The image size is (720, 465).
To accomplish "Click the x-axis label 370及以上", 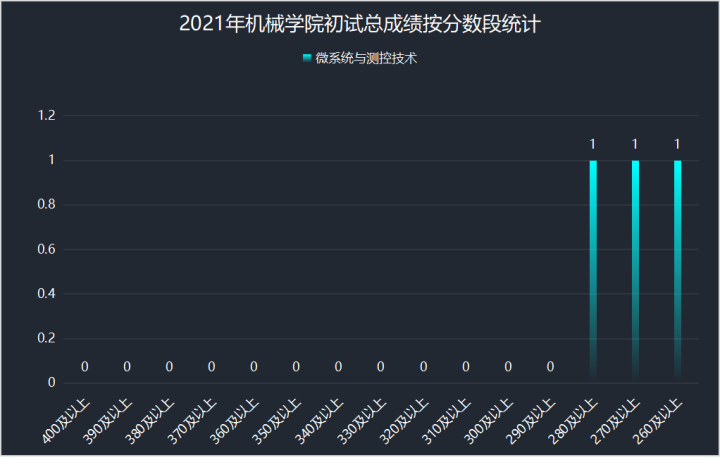I will (x=193, y=421).
